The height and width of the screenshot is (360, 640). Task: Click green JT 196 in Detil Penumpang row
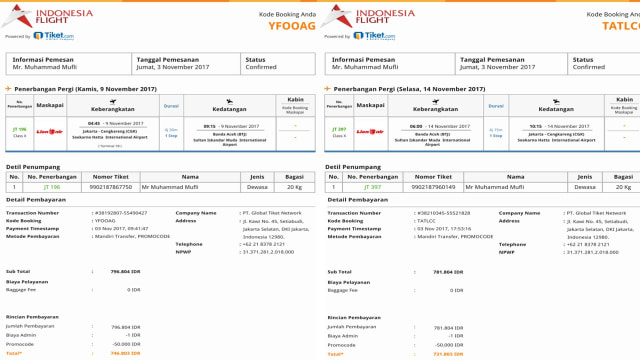pos(52,187)
